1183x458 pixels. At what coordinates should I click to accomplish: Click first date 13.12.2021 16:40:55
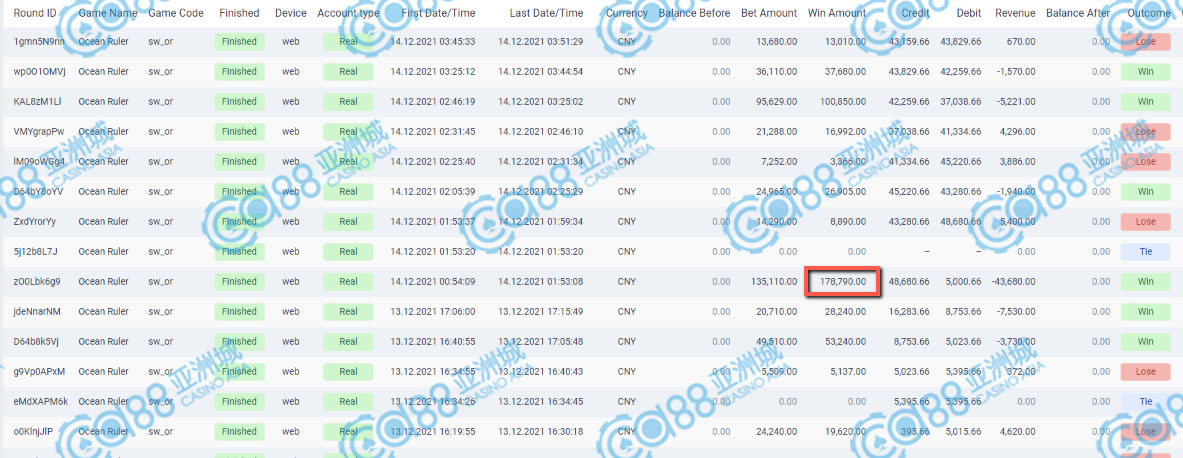[x=433, y=341]
